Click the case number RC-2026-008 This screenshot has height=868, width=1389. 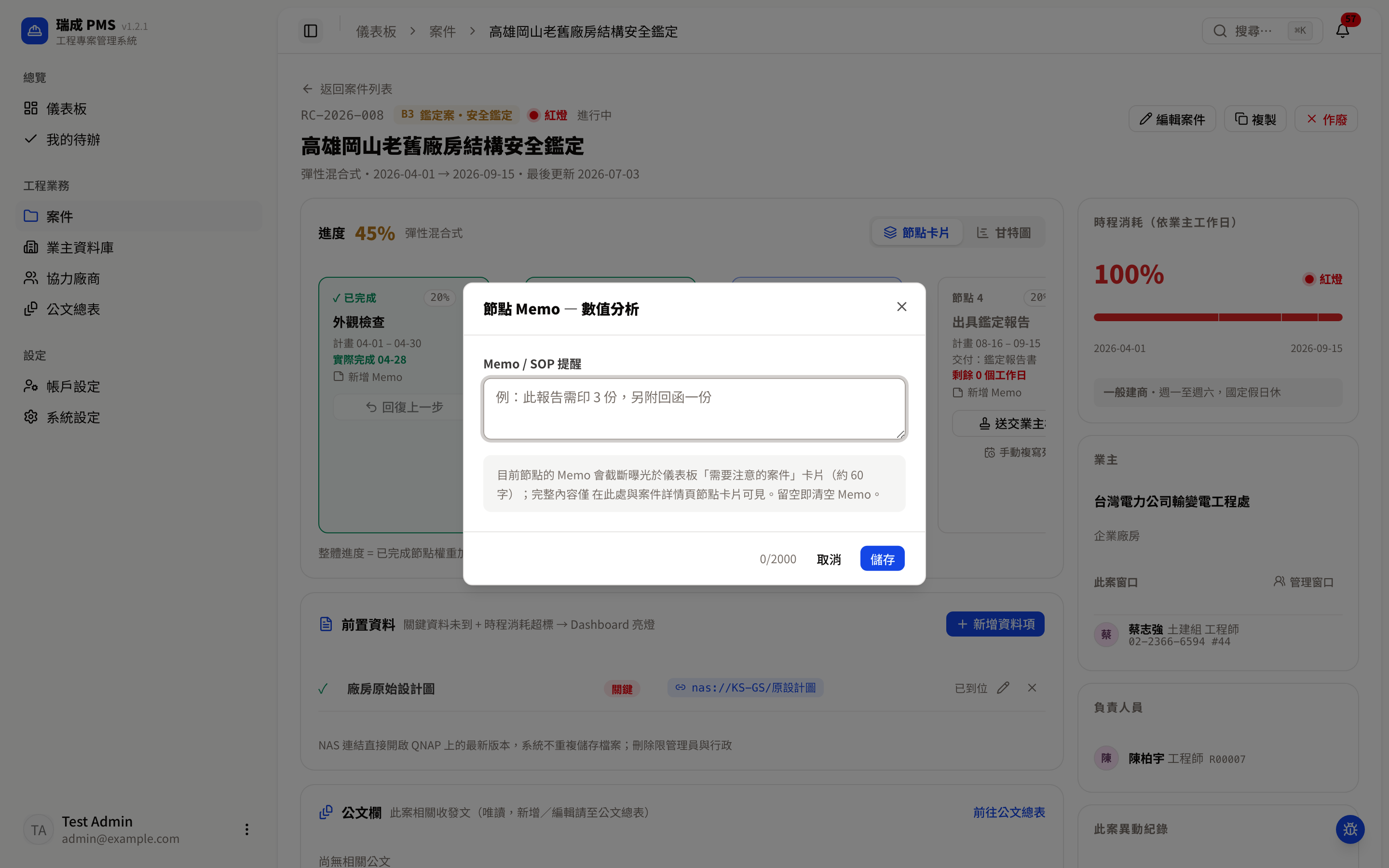[x=342, y=115]
